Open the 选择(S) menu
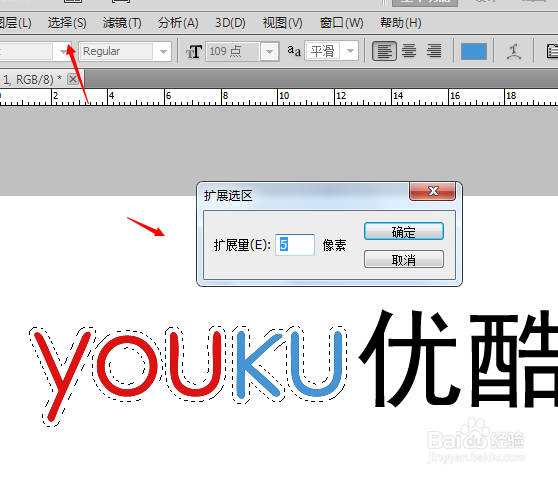 pos(67,23)
